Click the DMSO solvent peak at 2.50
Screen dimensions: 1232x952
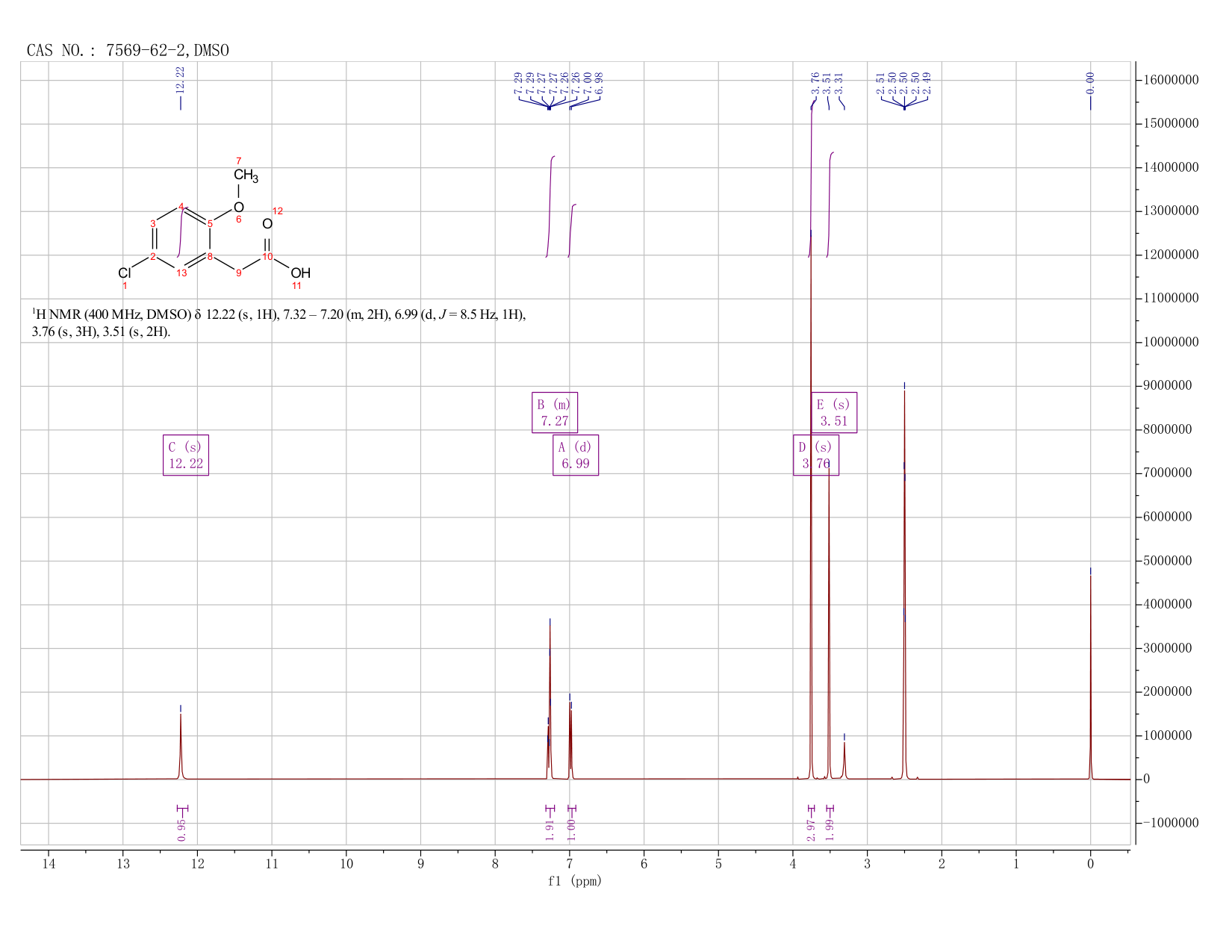click(904, 582)
